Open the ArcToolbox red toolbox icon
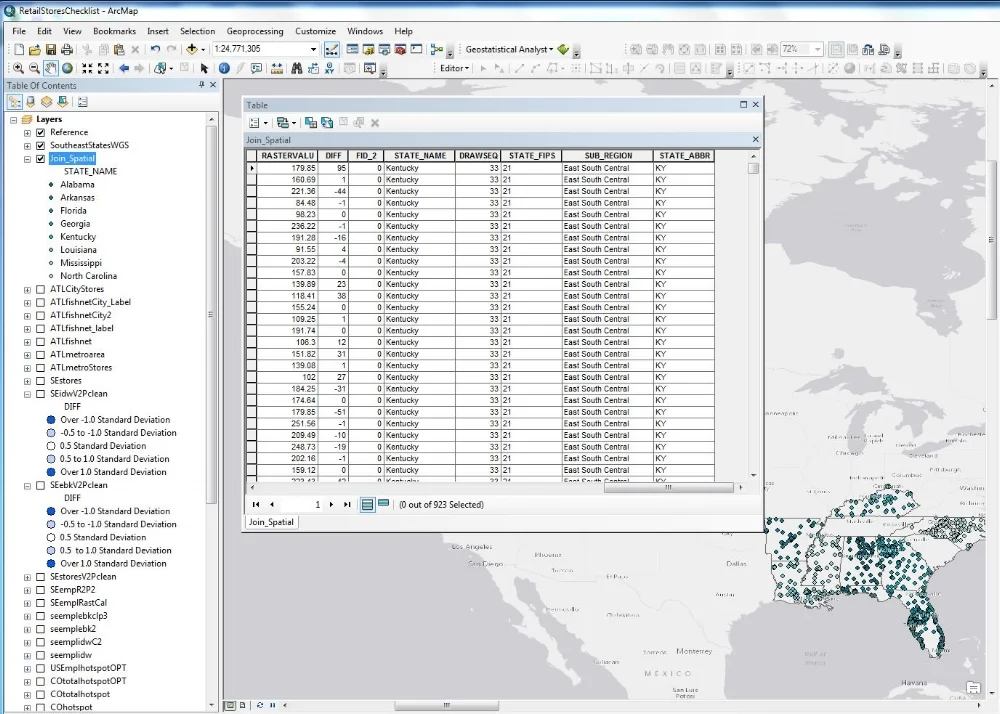1000x714 pixels. click(401, 49)
